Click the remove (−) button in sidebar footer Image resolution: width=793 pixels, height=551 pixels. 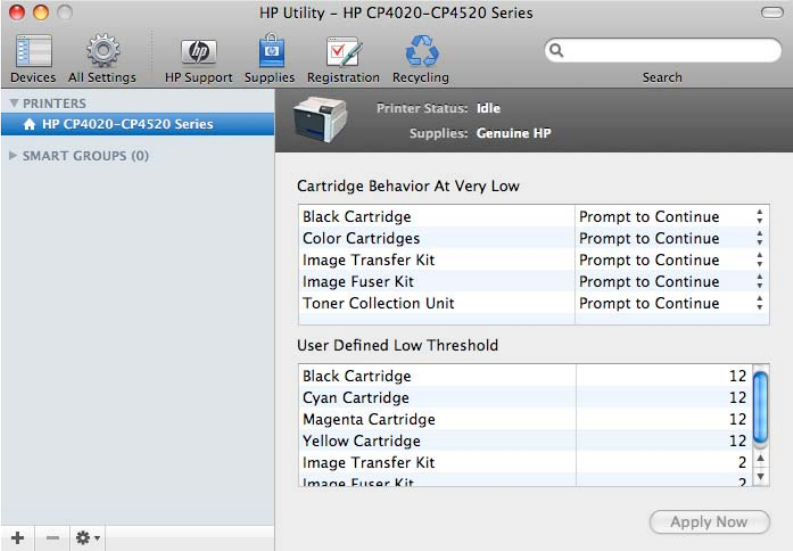53,538
